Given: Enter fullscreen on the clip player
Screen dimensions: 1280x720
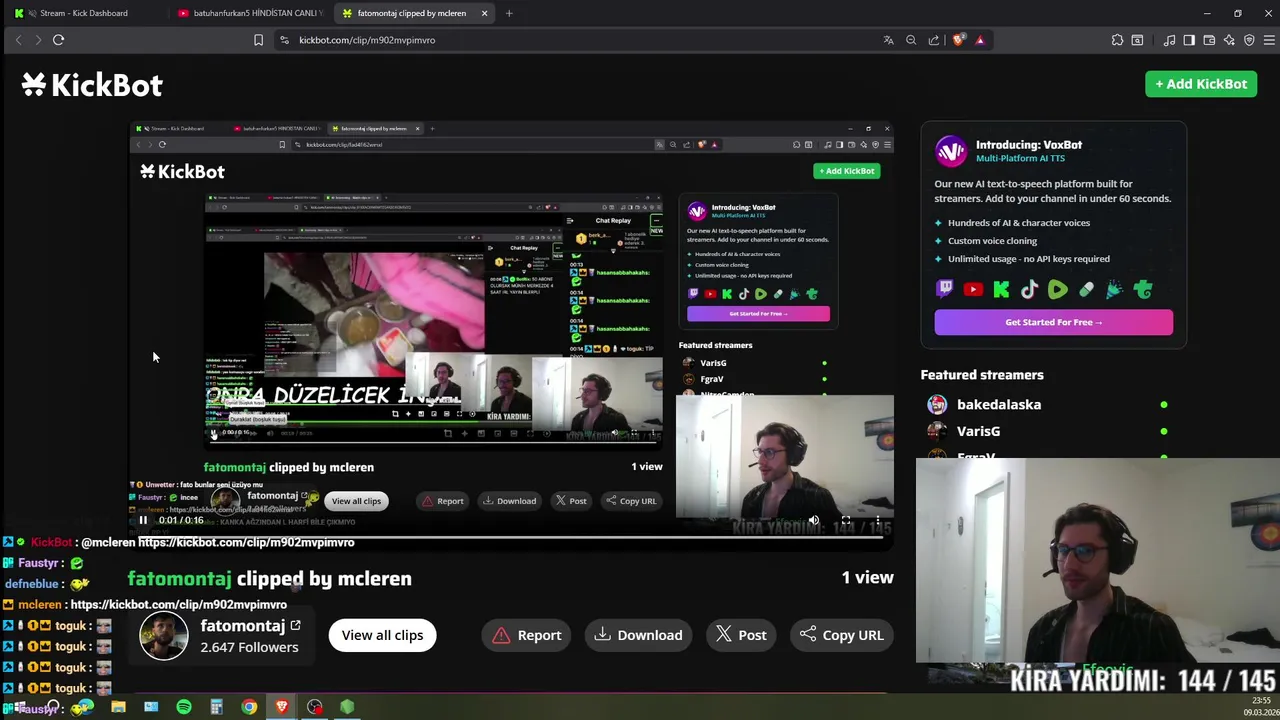Looking at the screenshot, I should [846, 520].
